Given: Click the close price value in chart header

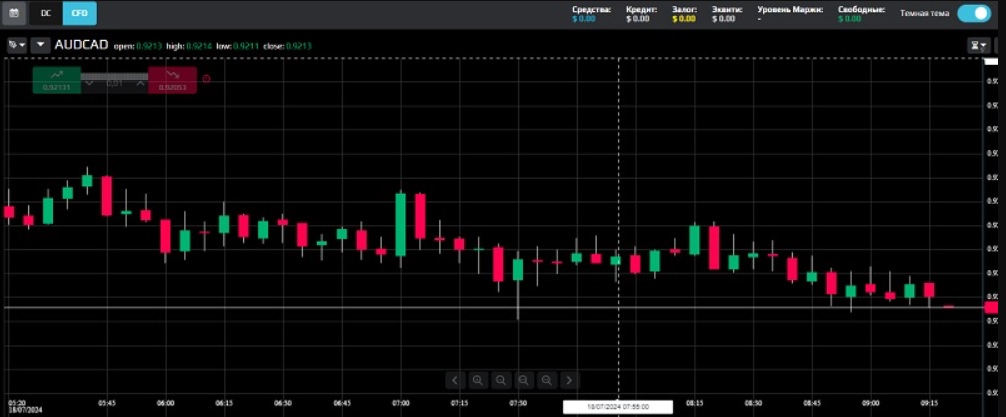Looking at the screenshot, I should tap(299, 46).
